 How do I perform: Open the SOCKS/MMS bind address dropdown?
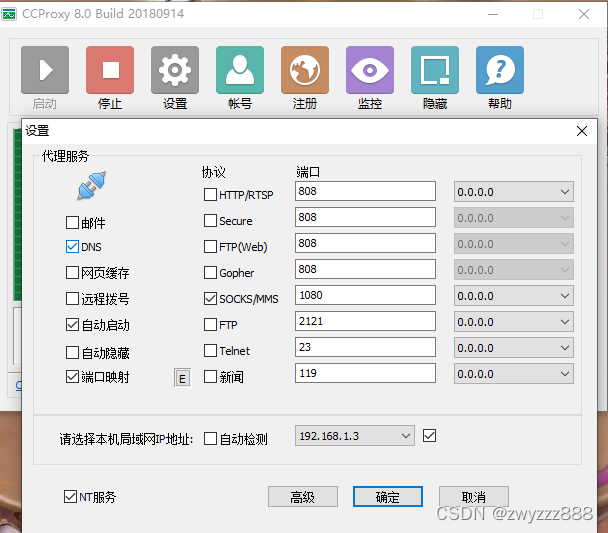tap(514, 296)
